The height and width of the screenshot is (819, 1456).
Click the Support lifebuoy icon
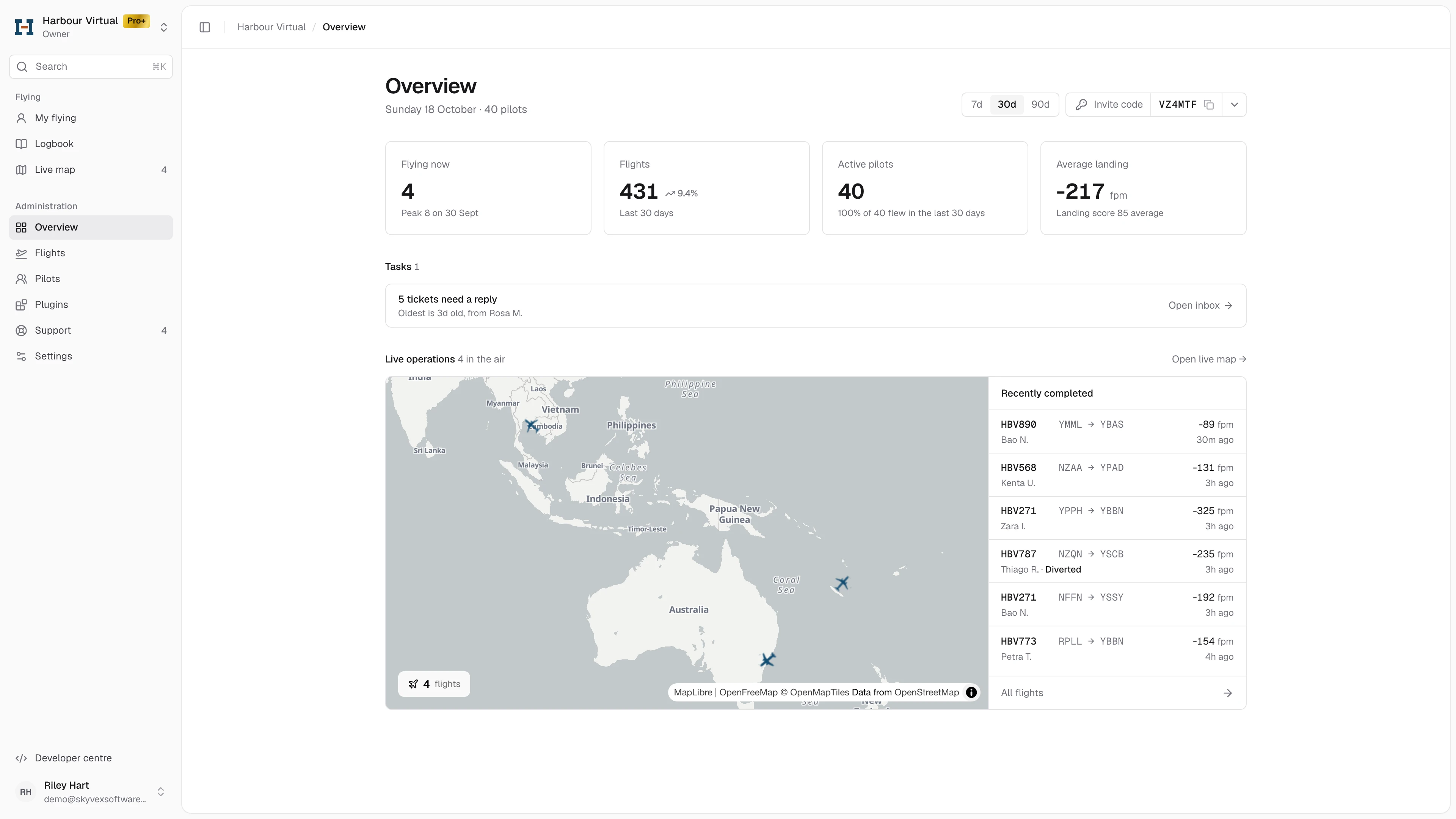[22, 331]
